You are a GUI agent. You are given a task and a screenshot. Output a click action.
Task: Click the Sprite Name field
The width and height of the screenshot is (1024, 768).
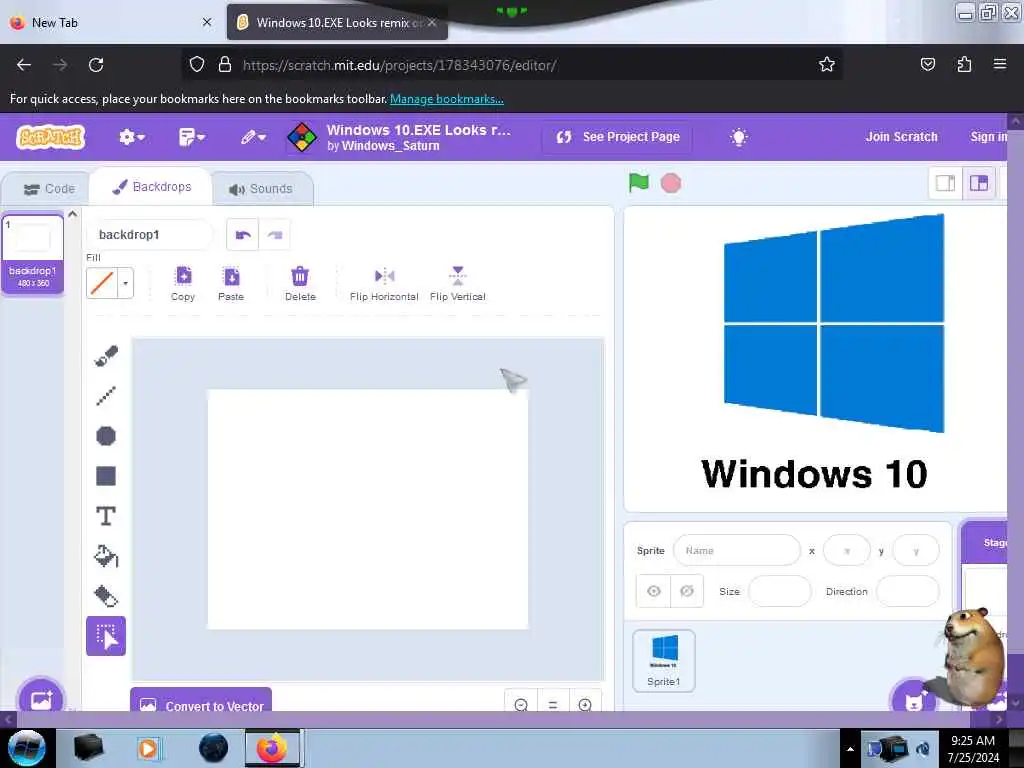tap(737, 551)
